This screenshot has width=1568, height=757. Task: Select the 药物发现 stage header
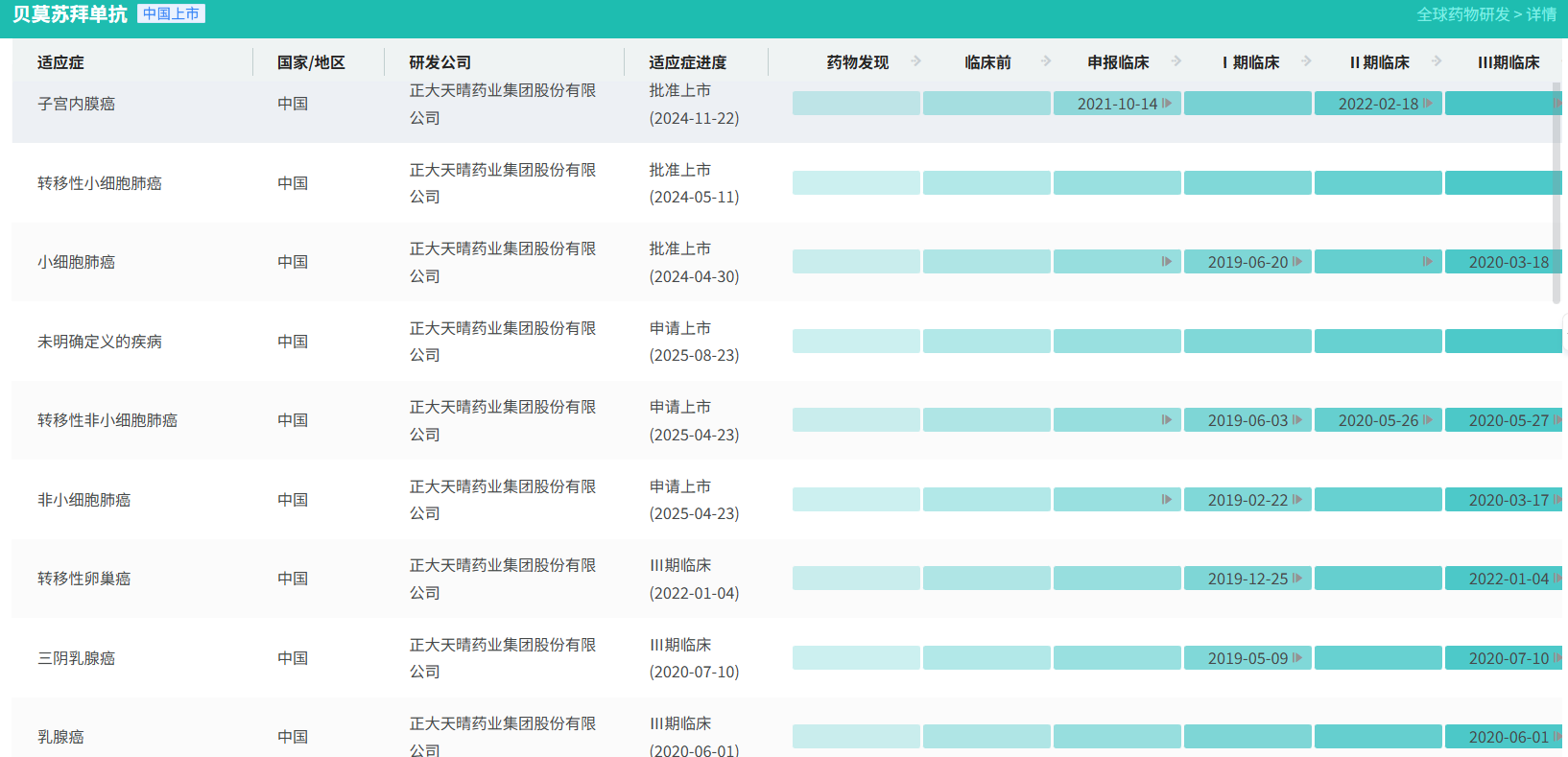pos(857,62)
